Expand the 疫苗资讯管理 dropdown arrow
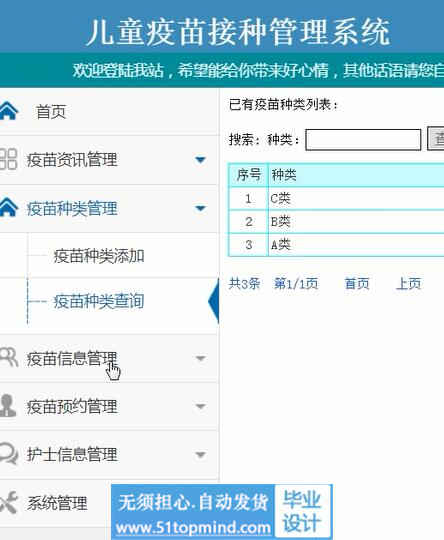Viewport: 444px width, 540px height. 200,159
